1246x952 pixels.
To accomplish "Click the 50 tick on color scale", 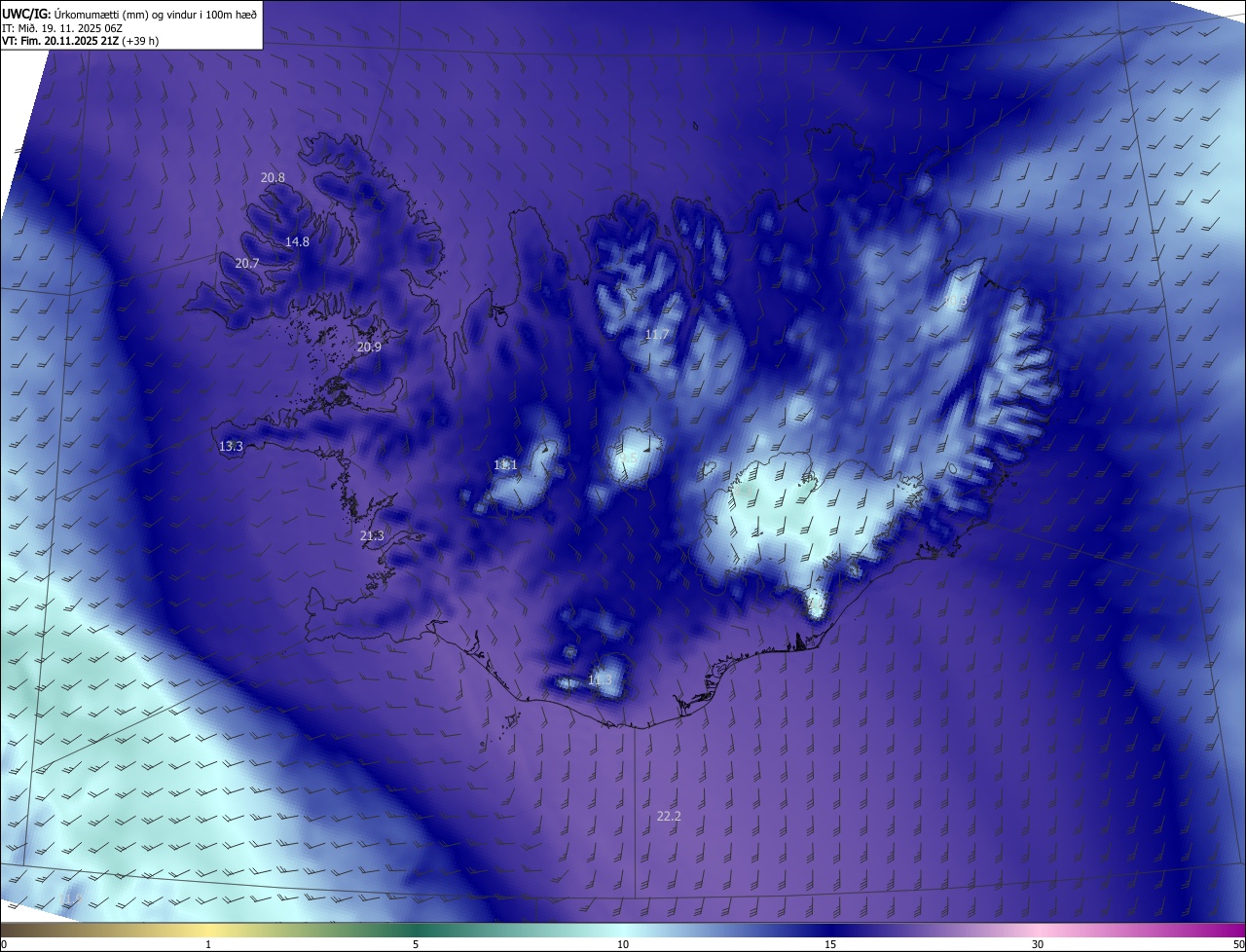I will coord(1238,944).
